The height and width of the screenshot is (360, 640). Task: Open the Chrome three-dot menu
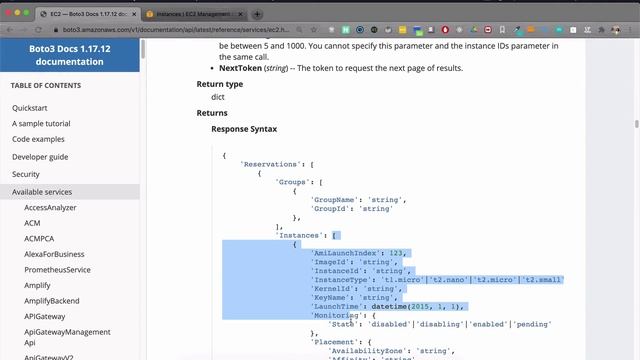630,30
